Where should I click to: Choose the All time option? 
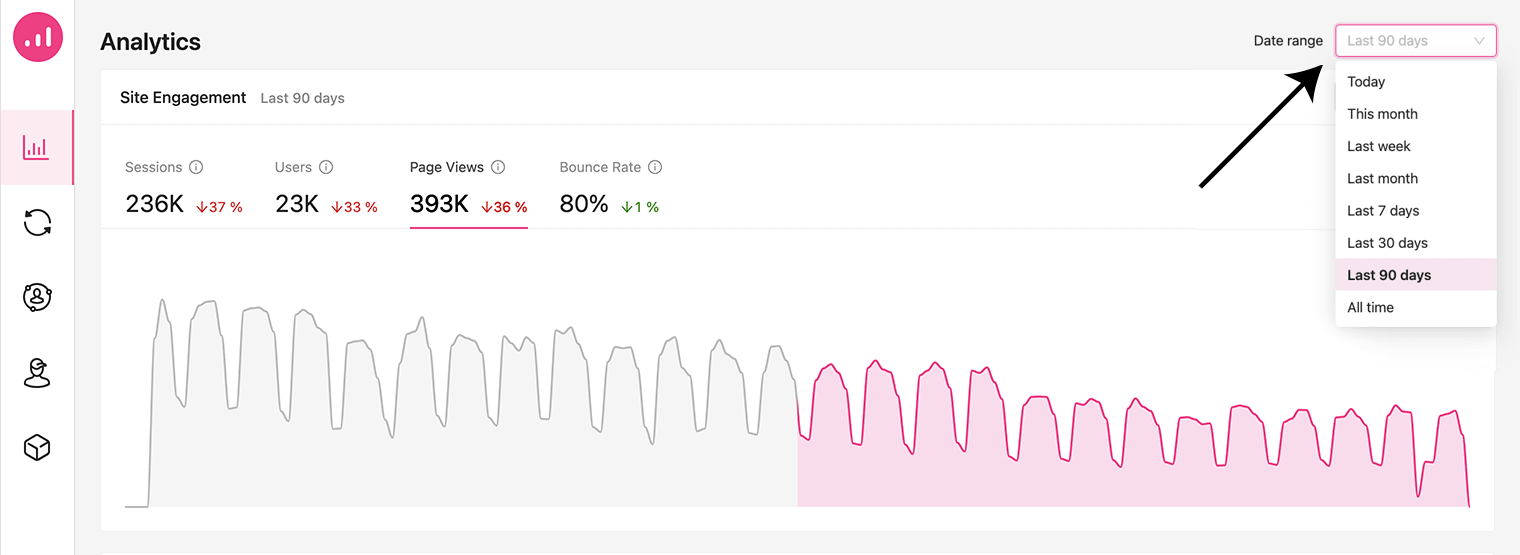pyautogui.click(x=1370, y=308)
